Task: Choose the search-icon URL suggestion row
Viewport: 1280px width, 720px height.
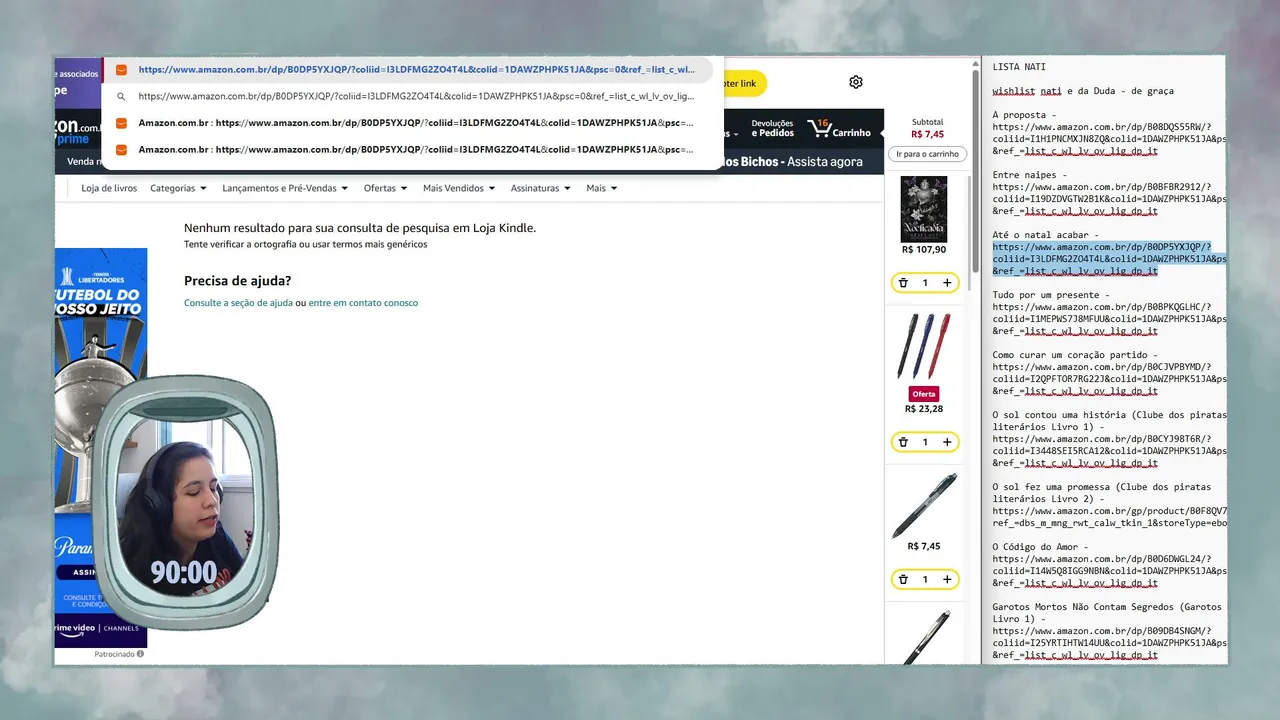Action: 408,97
